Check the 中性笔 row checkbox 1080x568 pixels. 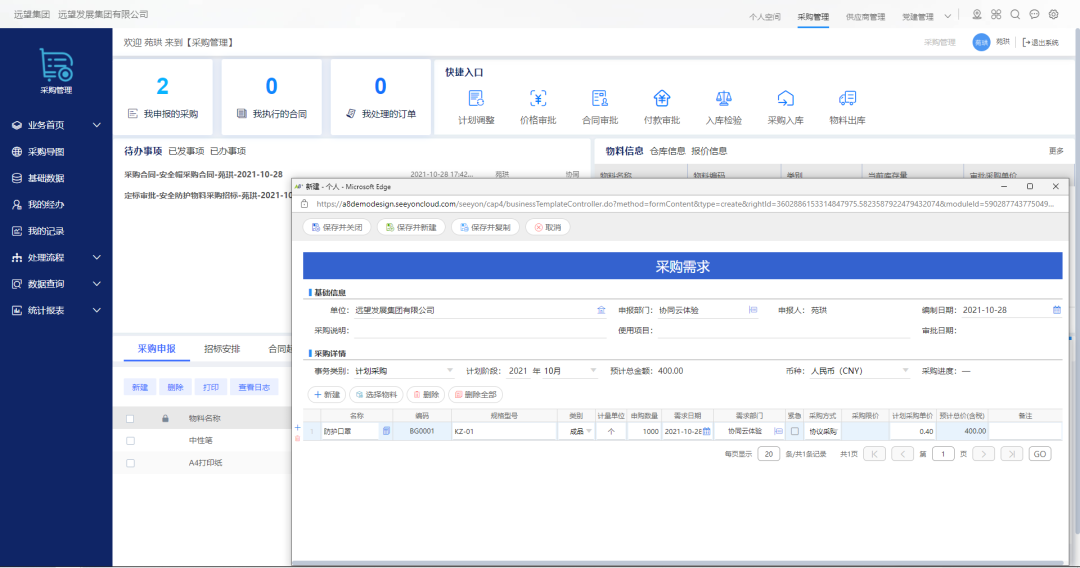point(130,441)
